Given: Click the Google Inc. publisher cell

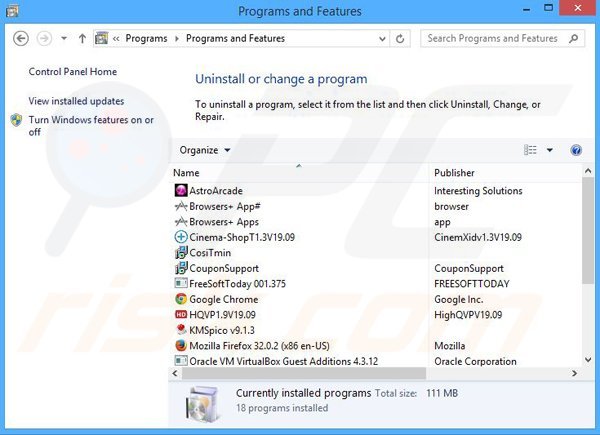Looking at the screenshot, I should (x=458, y=299).
